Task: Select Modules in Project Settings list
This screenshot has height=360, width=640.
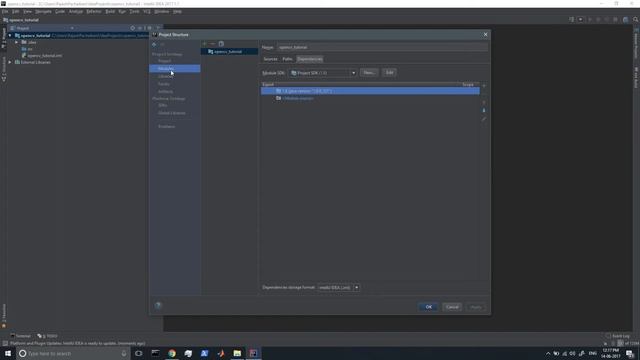Action: tap(175, 69)
